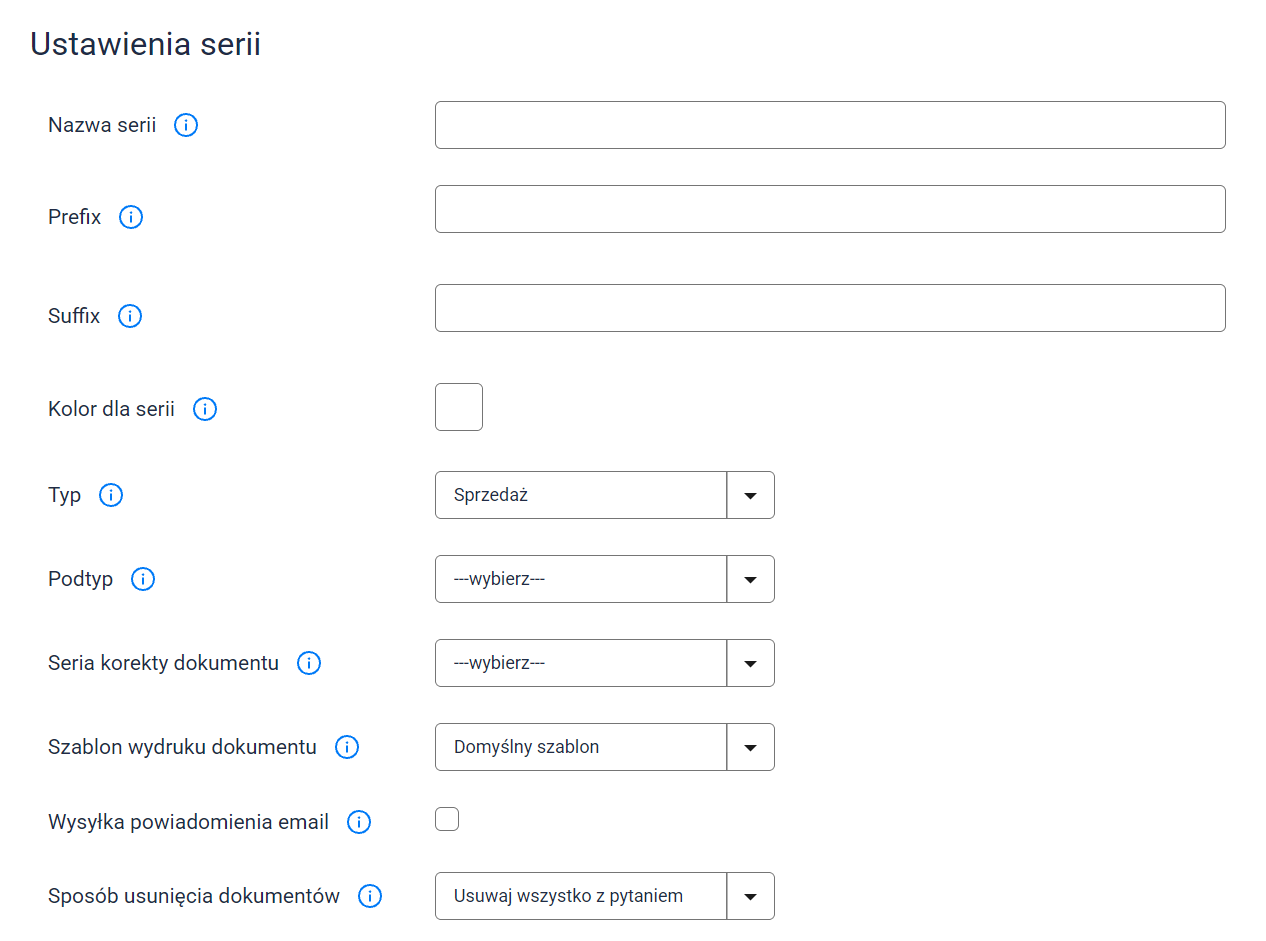Expand the Domyślny szablon dropdown
This screenshot has width=1266, height=941.
click(x=605, y=747)
